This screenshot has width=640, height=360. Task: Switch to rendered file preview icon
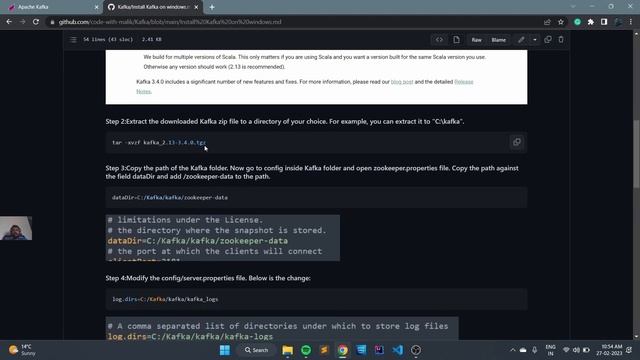[456, 40]
